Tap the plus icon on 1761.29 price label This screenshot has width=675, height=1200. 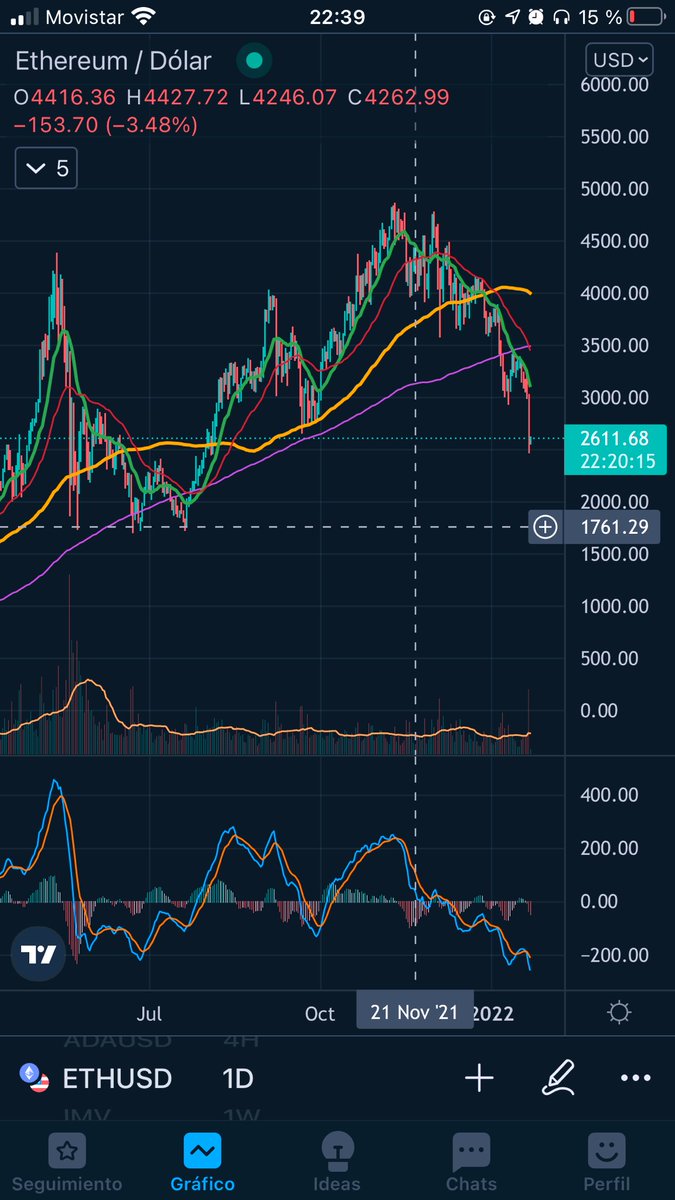click(545, 527)
